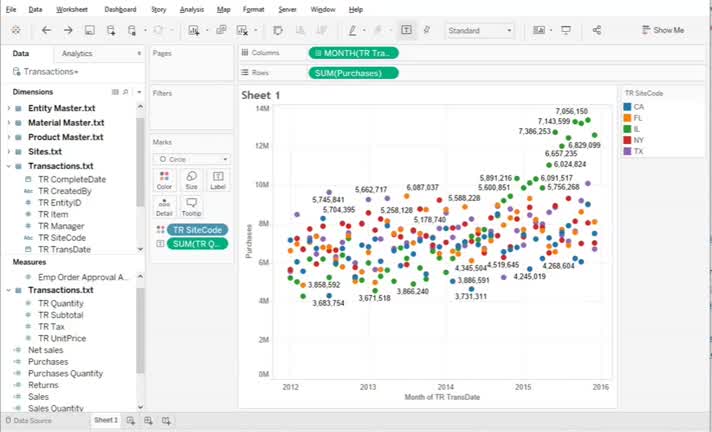Click the New story tab icon at bottom

(166, 421)
